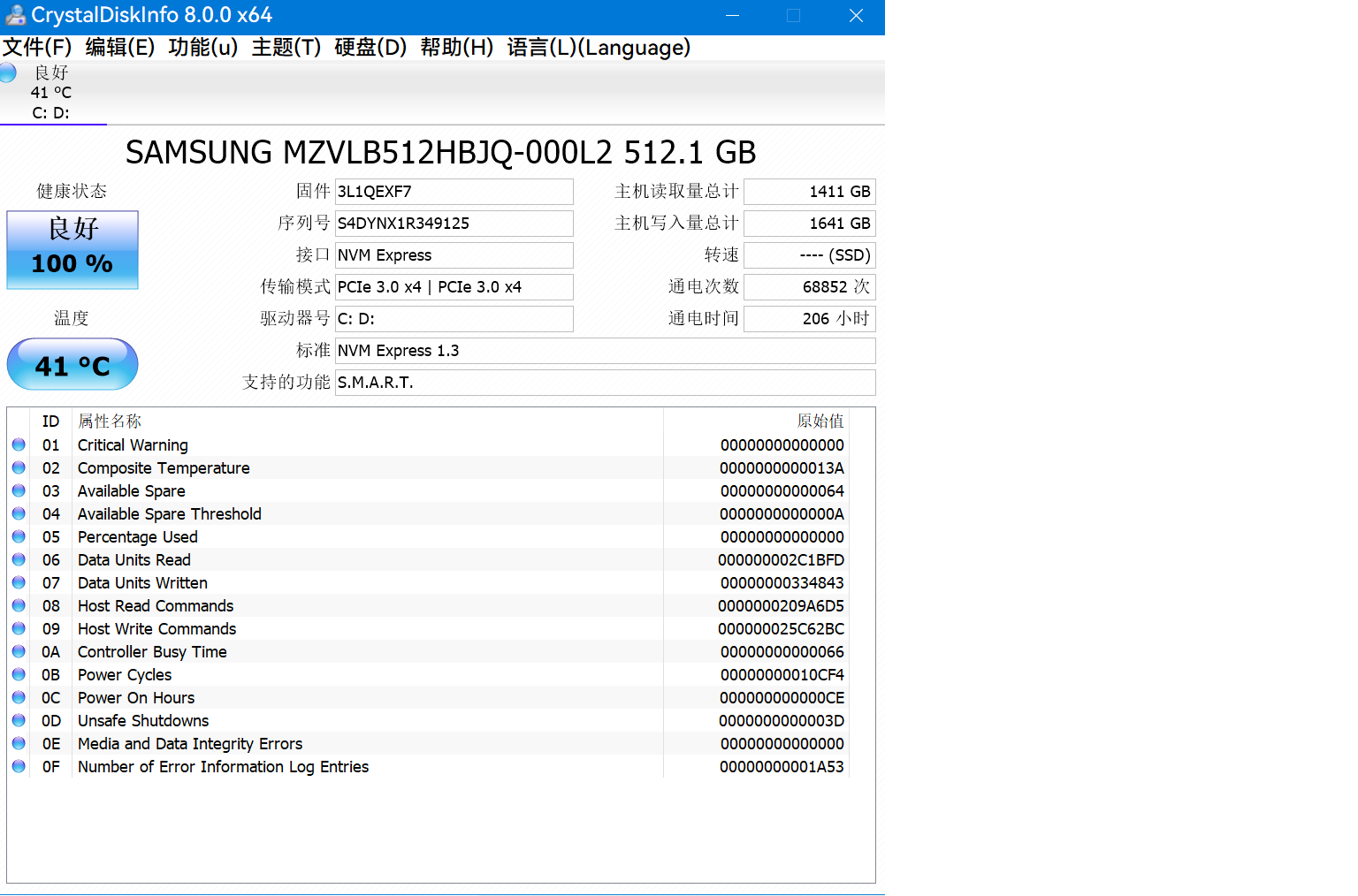The image size is (1358, 896).
Task: Open the 文件(F) menu
Action: 37,47
